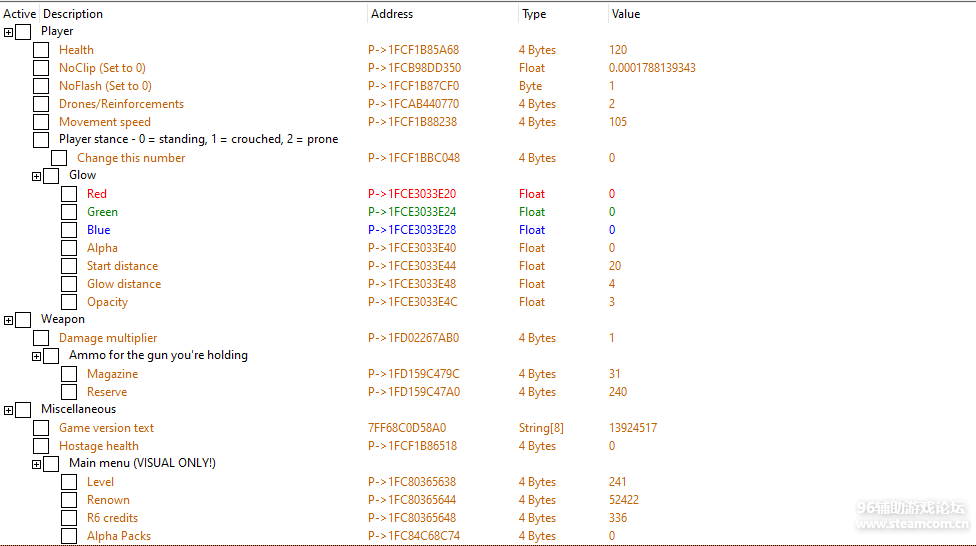The height and width of the screenshot is (546, 976).
Task: Click the Value column header
Action: 625,14
